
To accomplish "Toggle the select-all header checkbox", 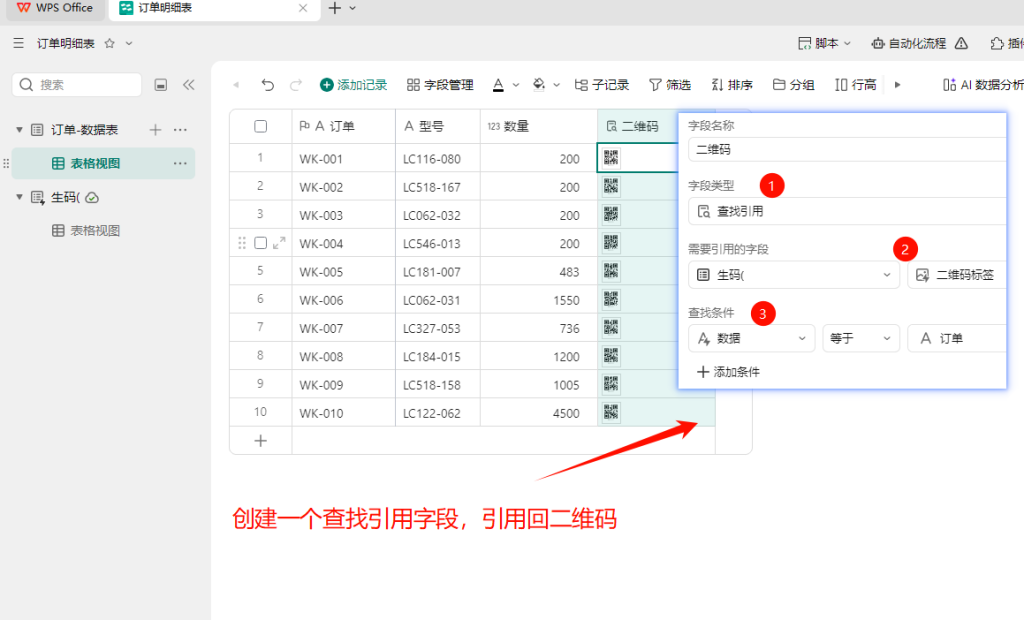I will tap(261, 126).
